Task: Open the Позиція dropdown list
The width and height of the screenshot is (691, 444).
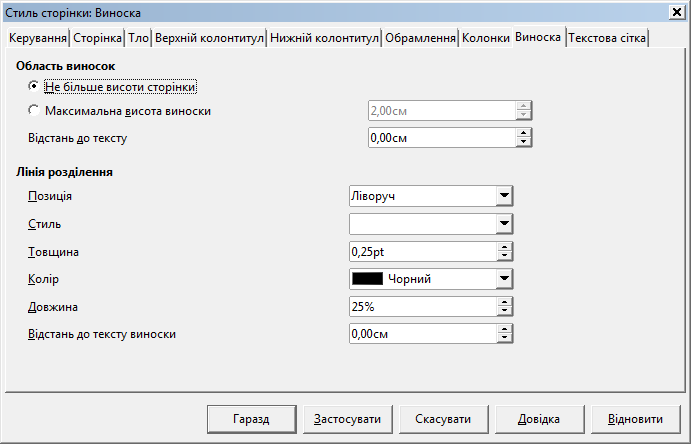Action: [504, 196]
